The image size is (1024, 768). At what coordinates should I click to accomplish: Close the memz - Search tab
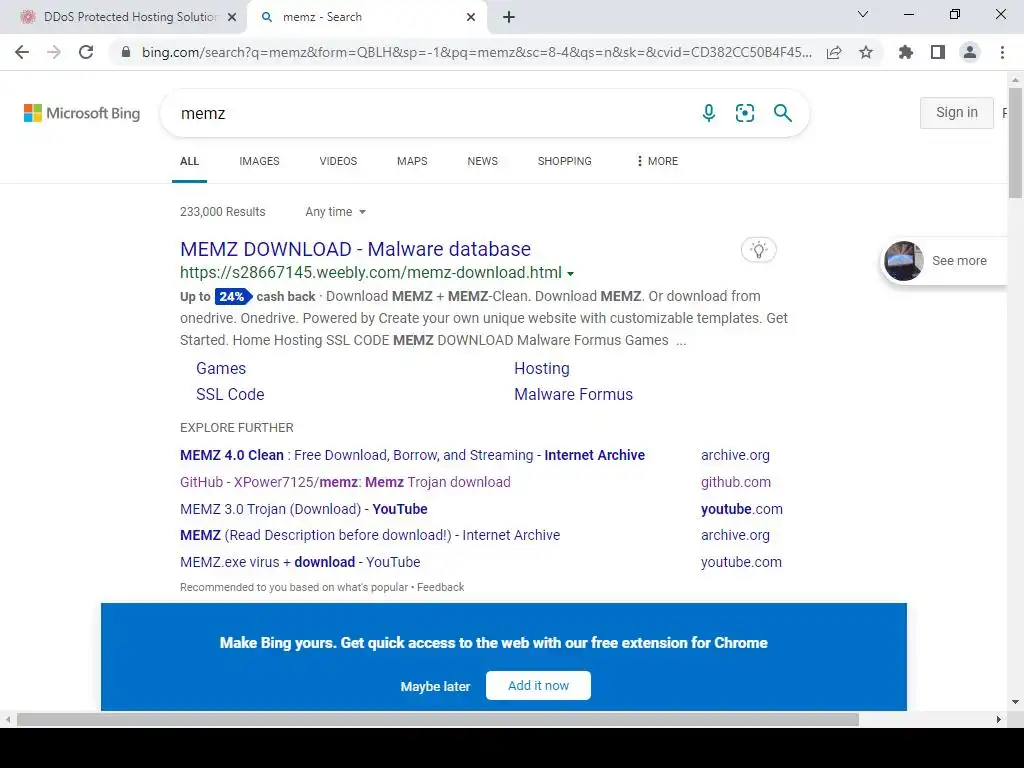pos(471,17)
